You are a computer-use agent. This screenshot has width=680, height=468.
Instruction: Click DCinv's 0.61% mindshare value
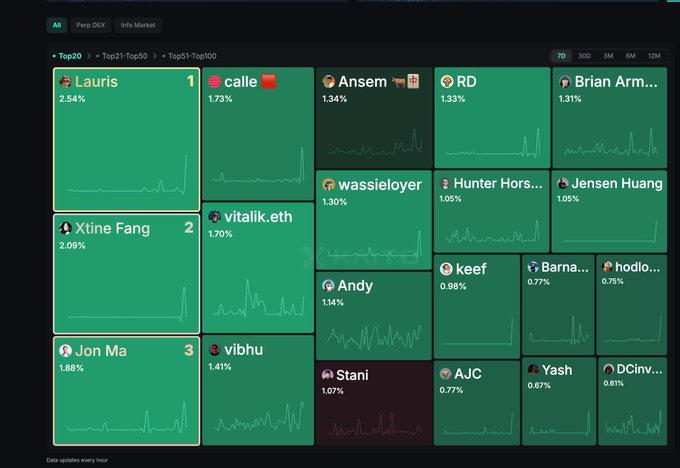[x=614, y=383]
